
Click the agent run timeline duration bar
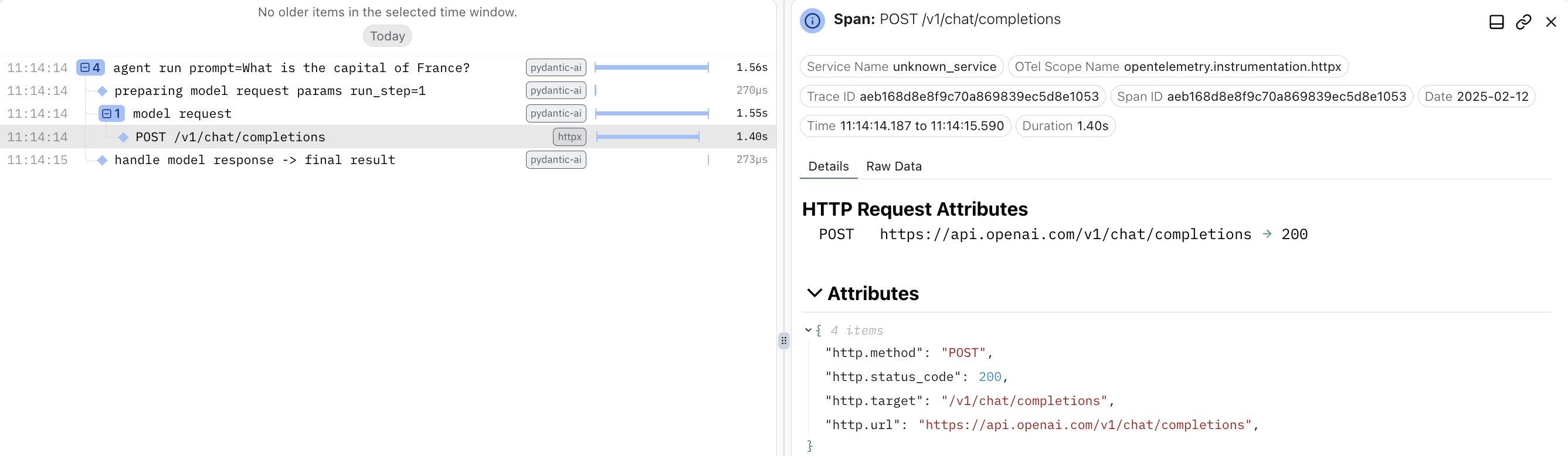(651, 67)
